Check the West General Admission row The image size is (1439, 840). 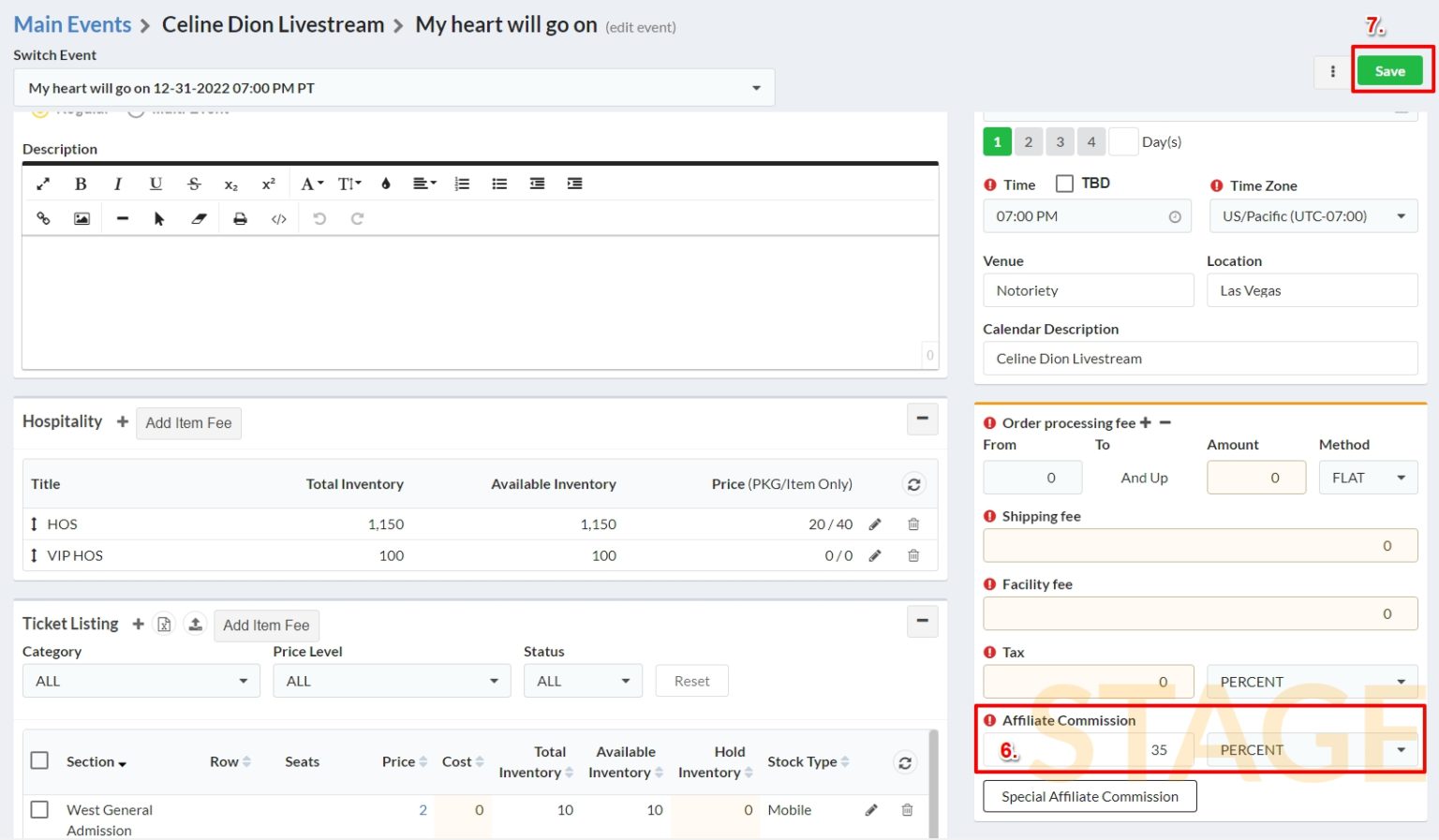[x=39, y=809]
